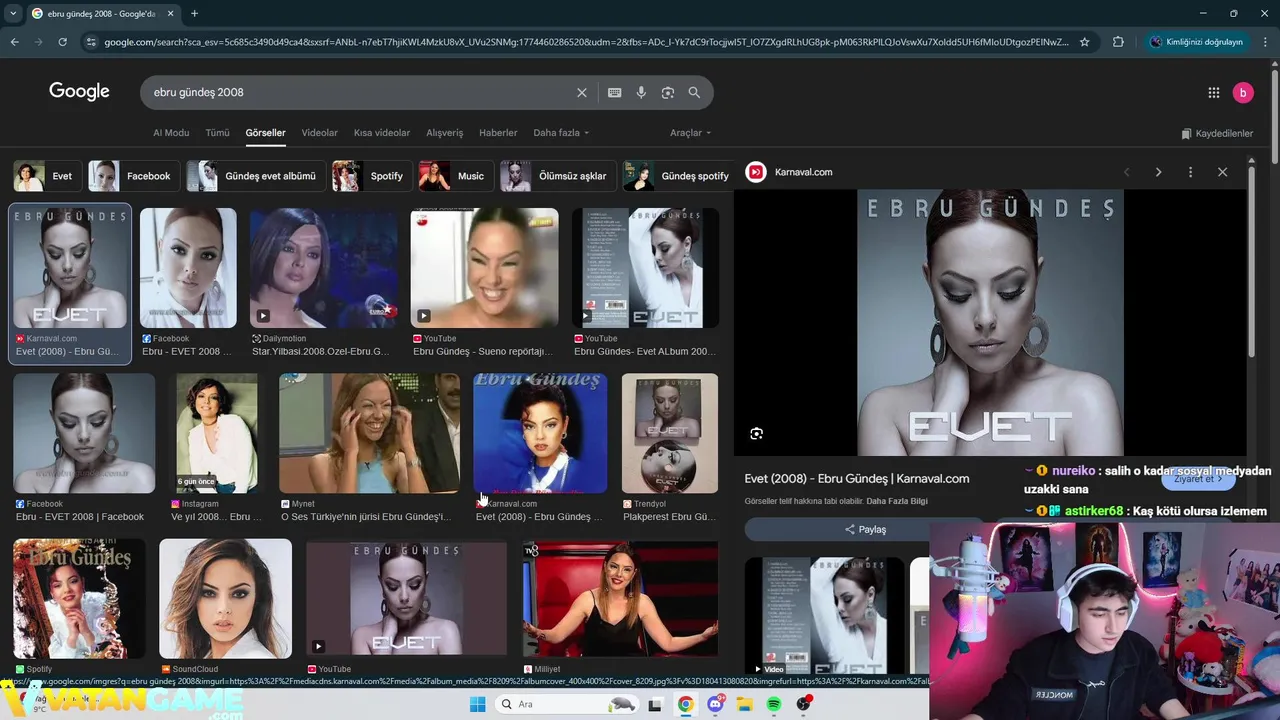Image resolution: width=1280 pixels, height=720 pixels.
Task: Open Chrome from the taskbar
Action: (x=685, y=704)
